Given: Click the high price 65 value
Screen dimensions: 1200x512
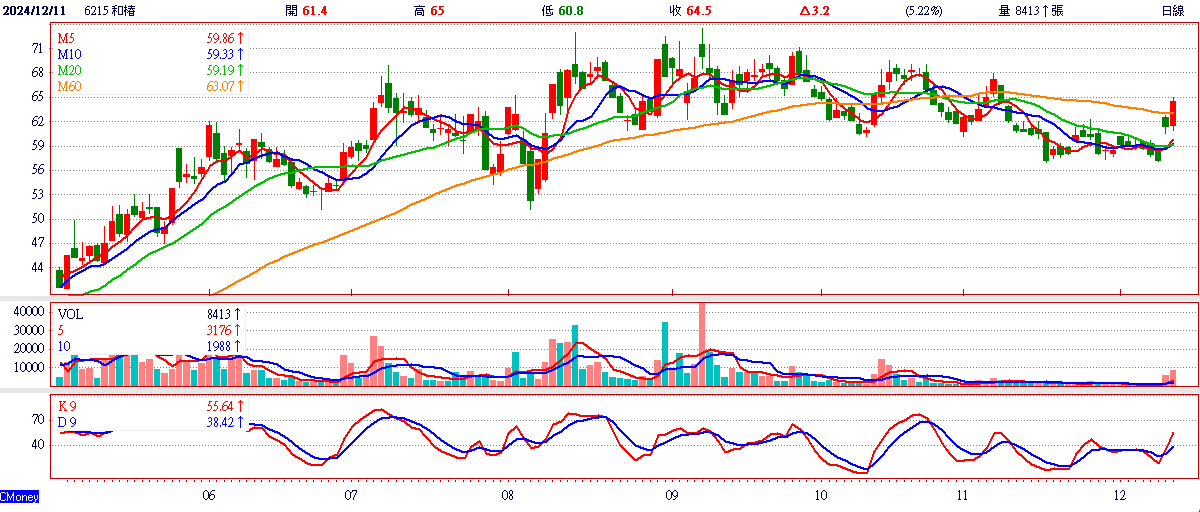Looking at the screenshot, I should tap(438, 10).
